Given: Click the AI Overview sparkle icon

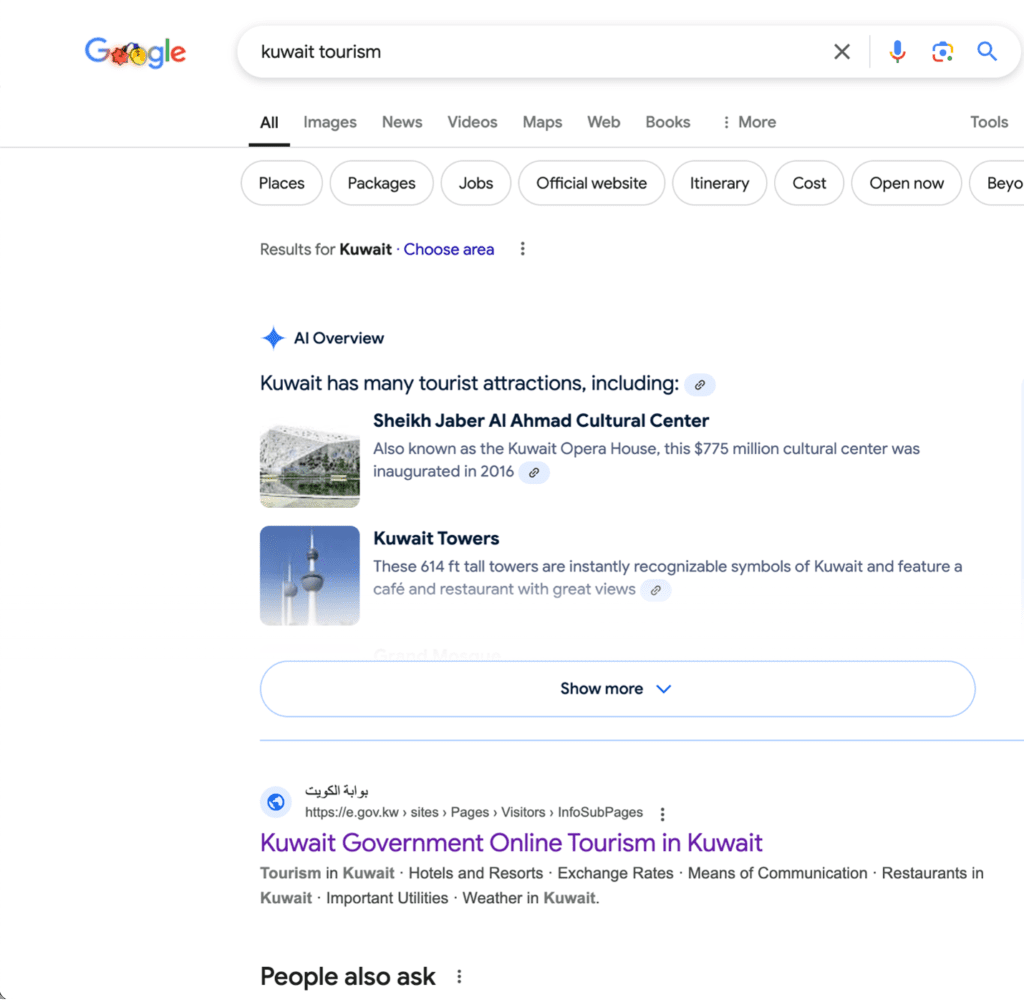Looking at the screenshot, I should (x=273, y=338).
